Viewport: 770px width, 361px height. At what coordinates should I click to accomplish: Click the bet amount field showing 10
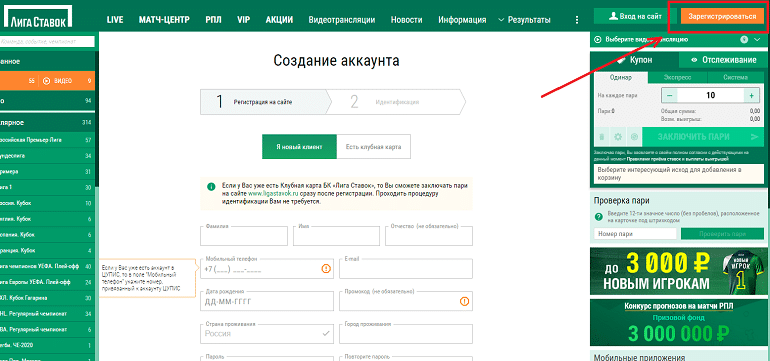710,95
